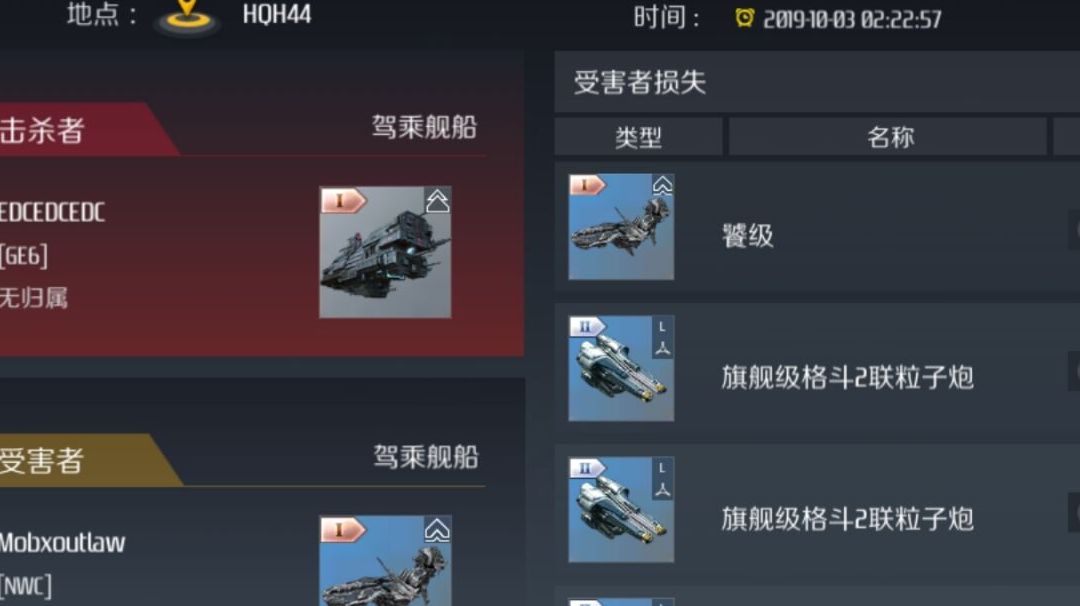Click the 类型 column header
Screen dimensions: 1080x606
click(638, 137)
